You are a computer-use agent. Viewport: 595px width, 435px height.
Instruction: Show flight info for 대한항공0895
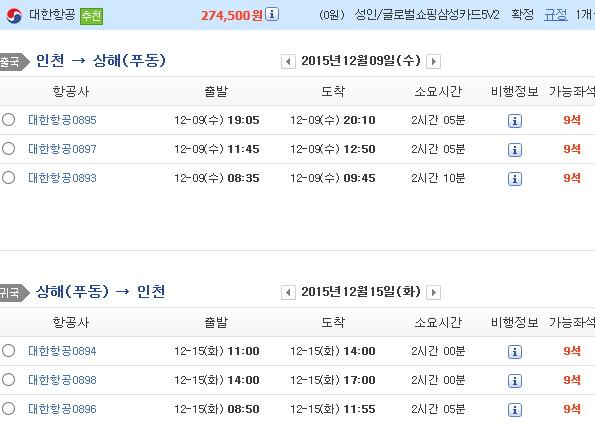(x=515, y=121)
